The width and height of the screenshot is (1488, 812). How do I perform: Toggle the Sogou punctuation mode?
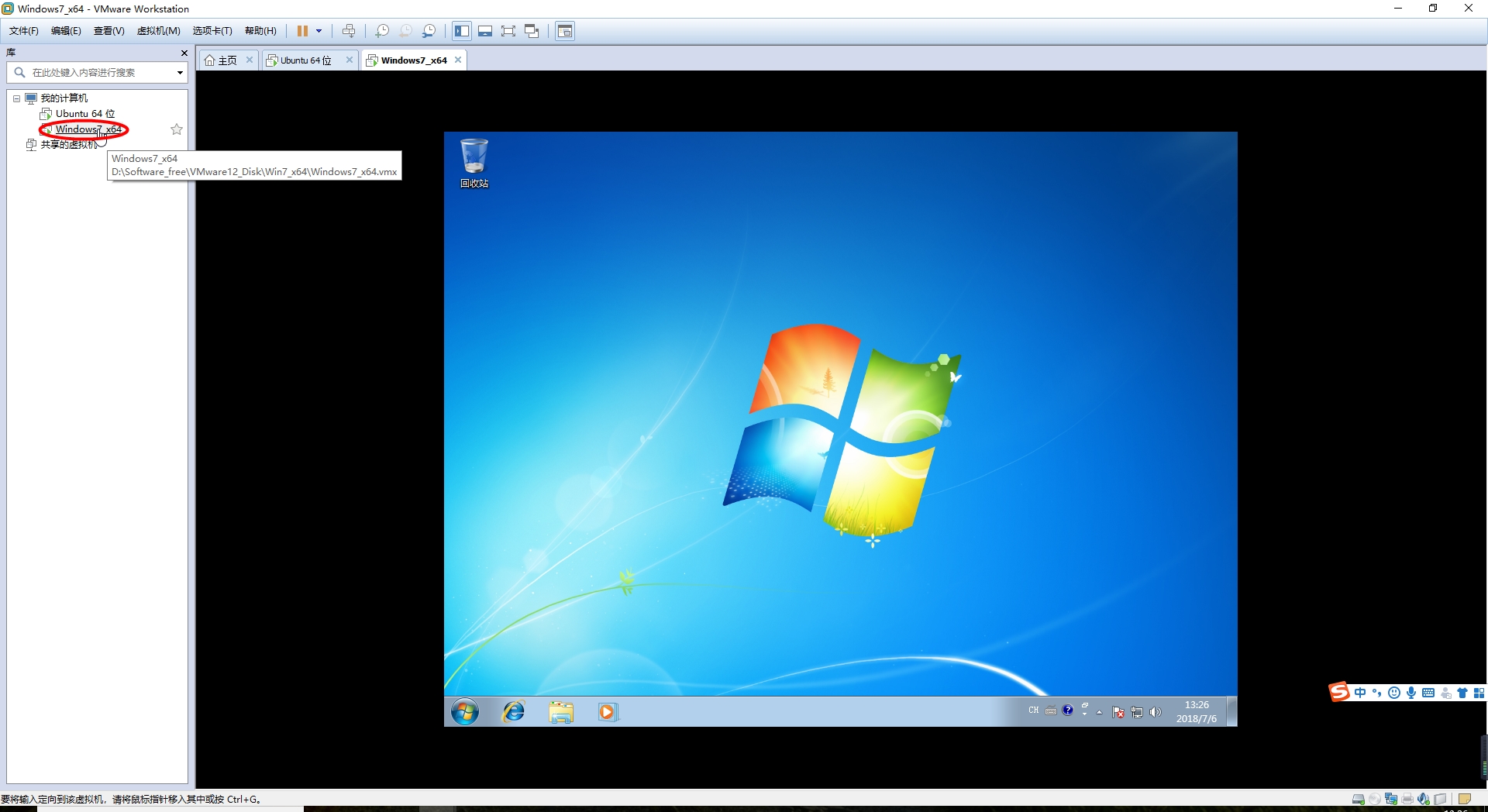coord(1377,693)
